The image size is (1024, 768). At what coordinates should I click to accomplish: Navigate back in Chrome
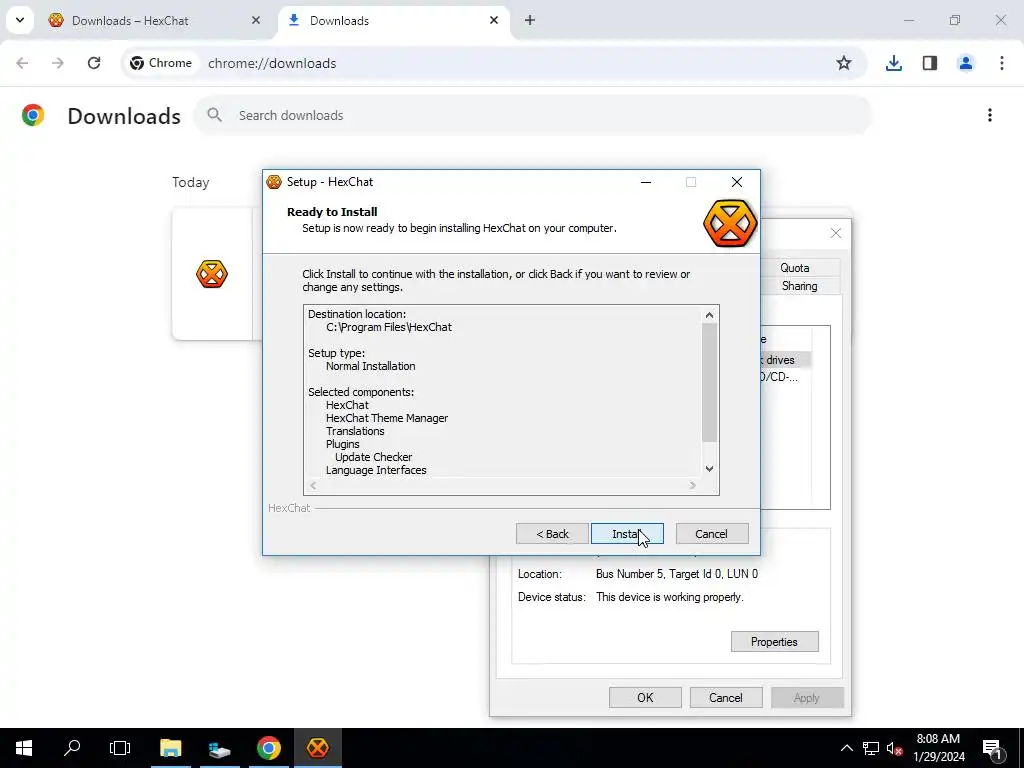[x=22, y=63]
